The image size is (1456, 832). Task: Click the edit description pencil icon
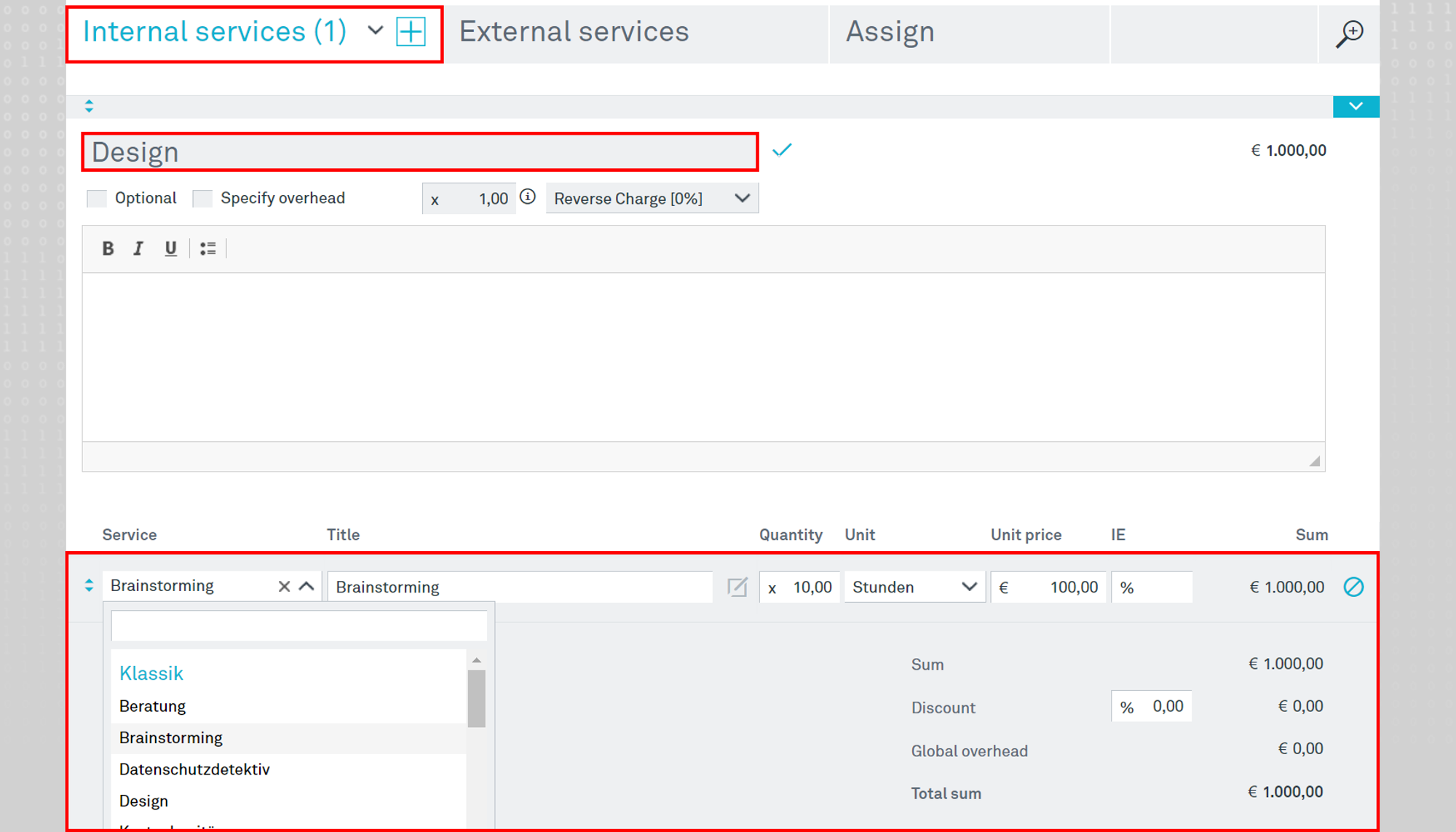pos(738,587)
